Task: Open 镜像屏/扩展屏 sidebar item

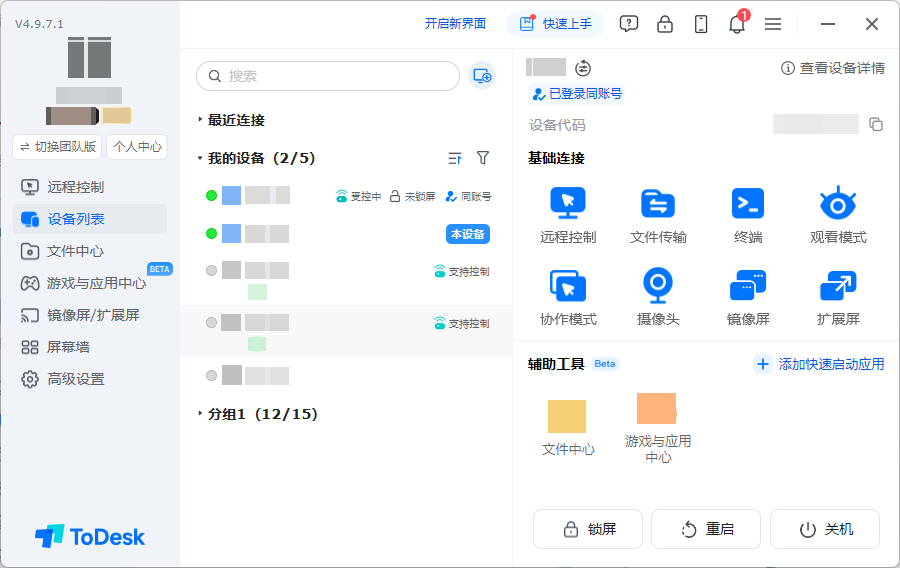Action: pos(90,315)
